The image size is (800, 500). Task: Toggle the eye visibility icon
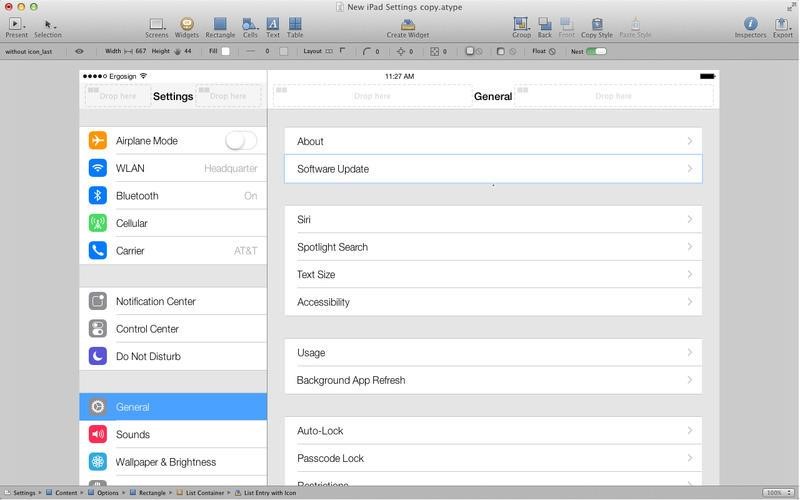coord(80,51)
